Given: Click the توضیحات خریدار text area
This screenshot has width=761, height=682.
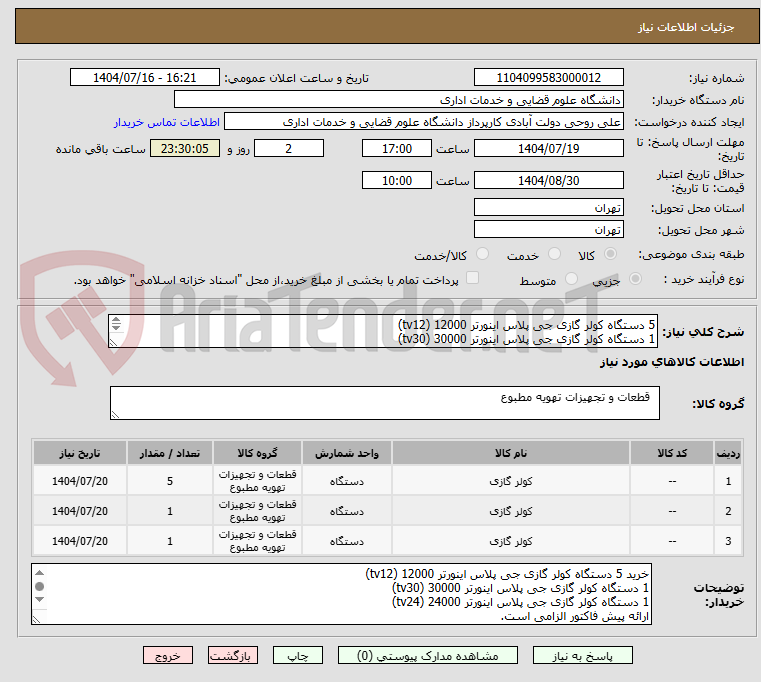Looking at the screenshot, I should pos(342,594).
